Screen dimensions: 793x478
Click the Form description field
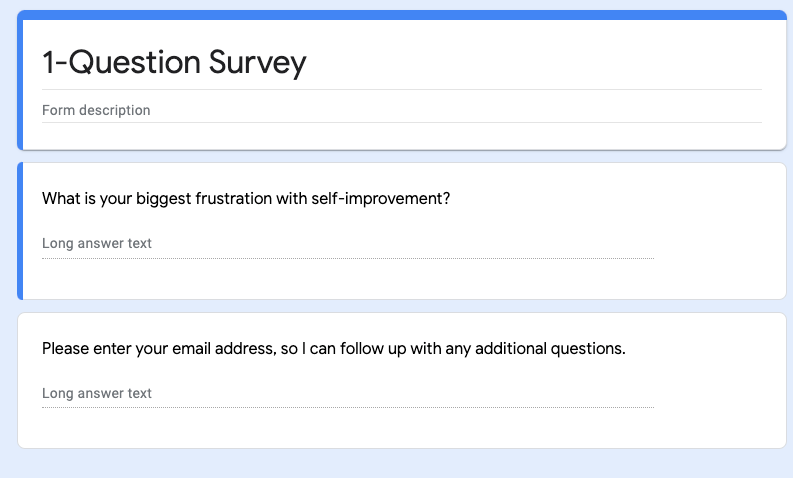click(96, 110)
